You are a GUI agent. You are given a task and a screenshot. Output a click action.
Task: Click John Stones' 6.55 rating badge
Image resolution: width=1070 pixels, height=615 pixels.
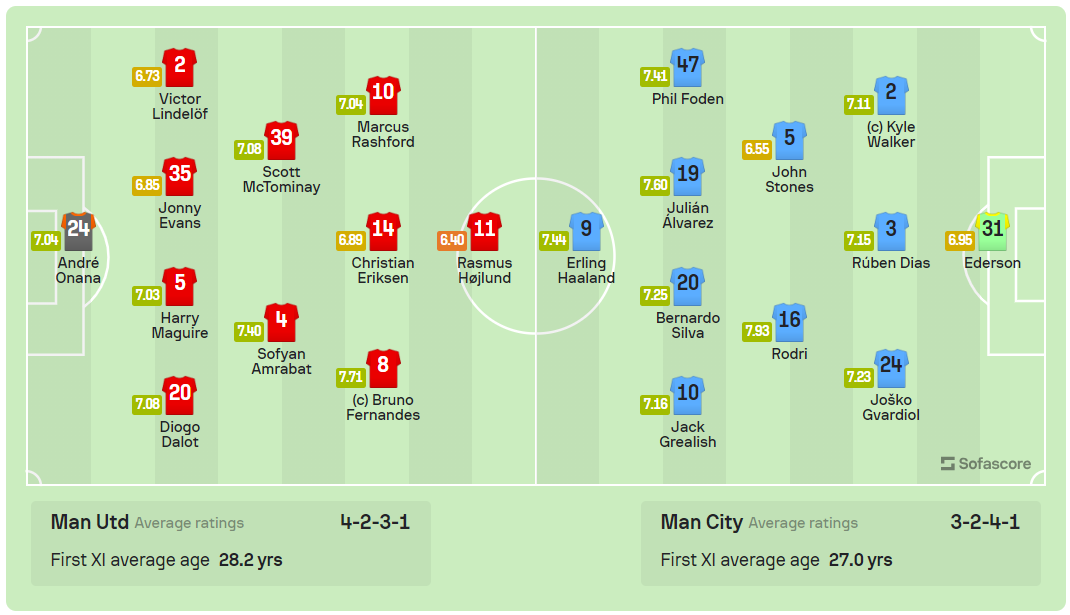point(758,149)
